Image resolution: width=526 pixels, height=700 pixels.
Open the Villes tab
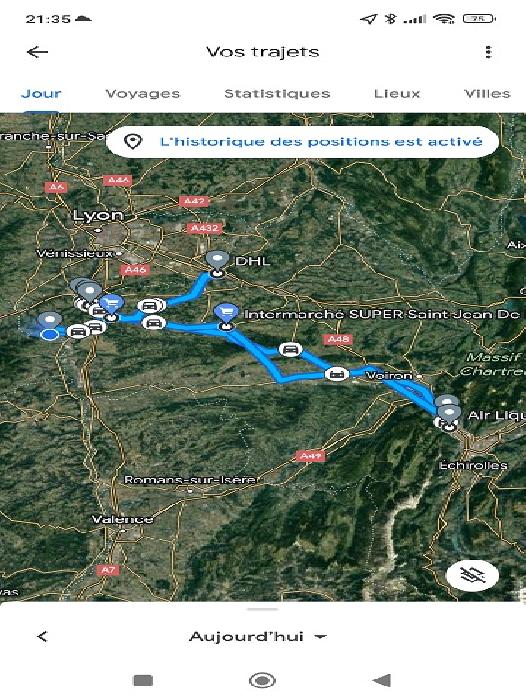[x=487, y=94]
